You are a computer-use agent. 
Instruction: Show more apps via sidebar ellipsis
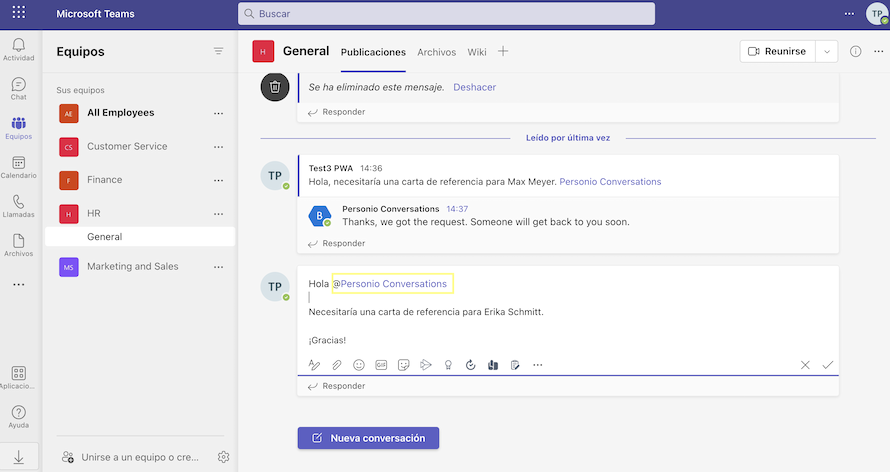tap(19, 284)
